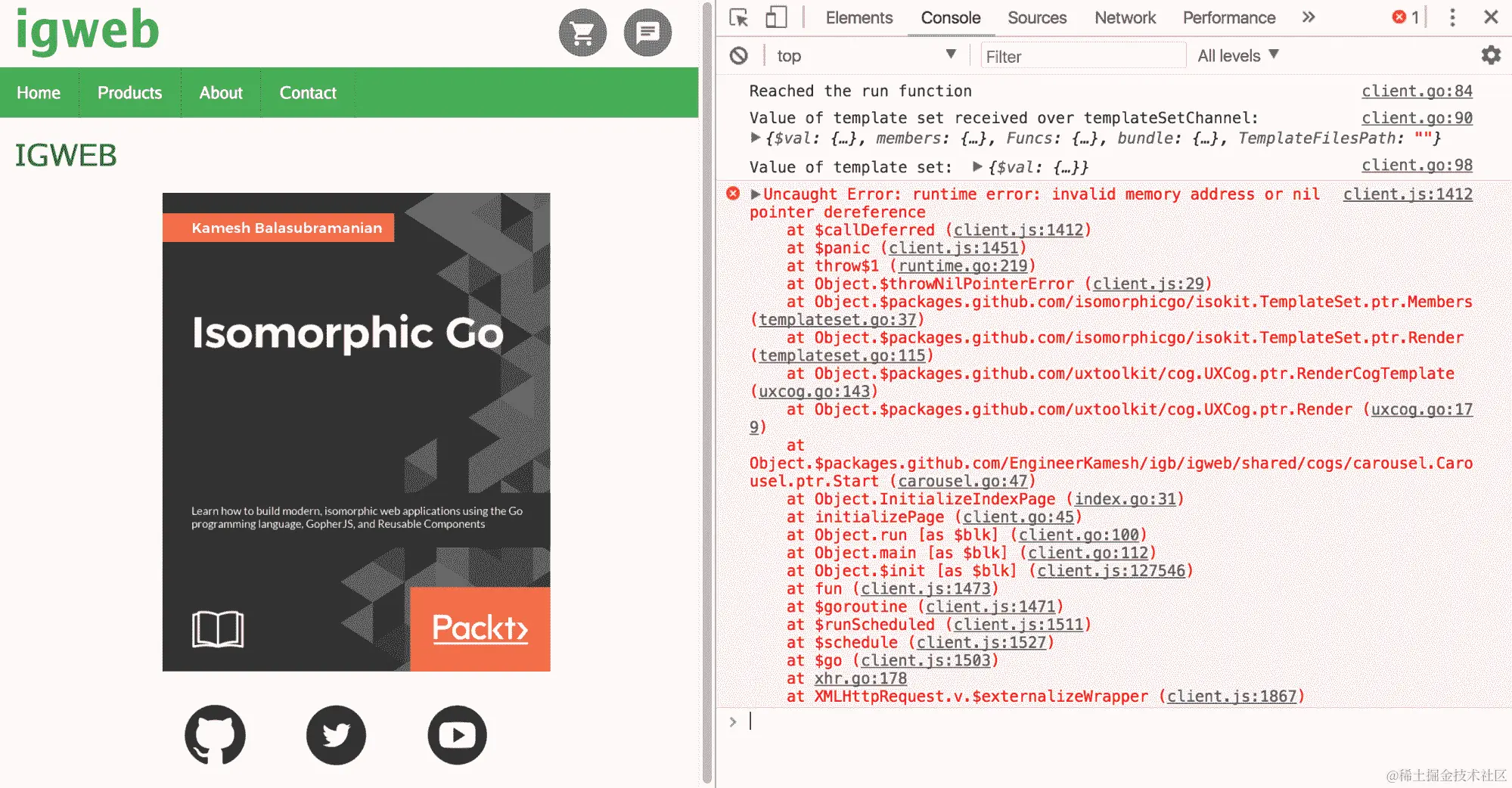Open the top context dropdown
Screen dimensions: 1512x788
click(867, 55)
